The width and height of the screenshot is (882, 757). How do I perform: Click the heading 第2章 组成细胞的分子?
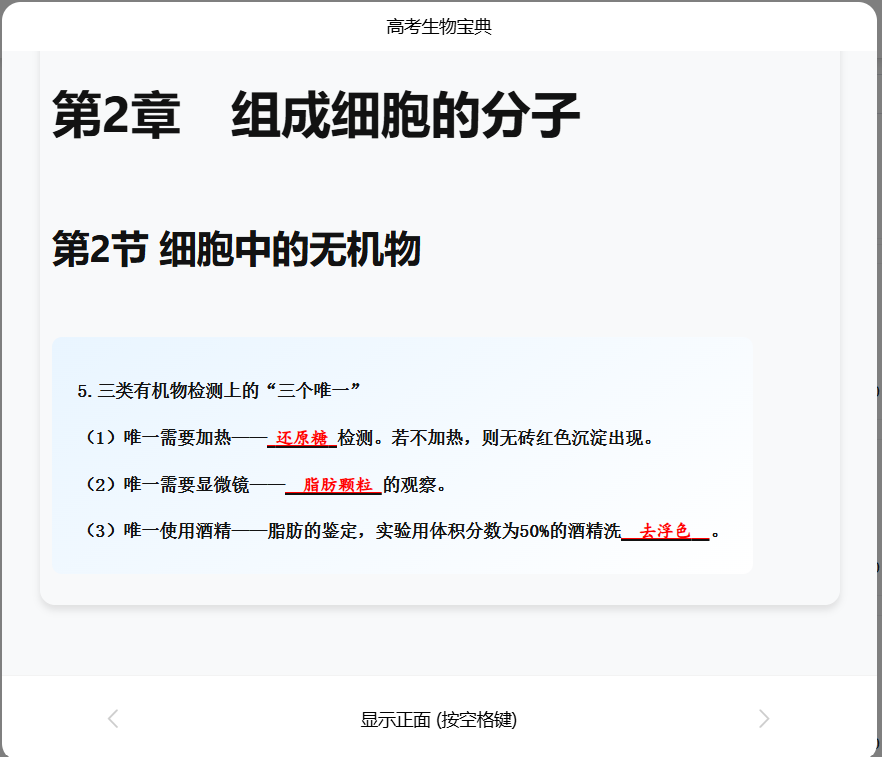point(316,115)
